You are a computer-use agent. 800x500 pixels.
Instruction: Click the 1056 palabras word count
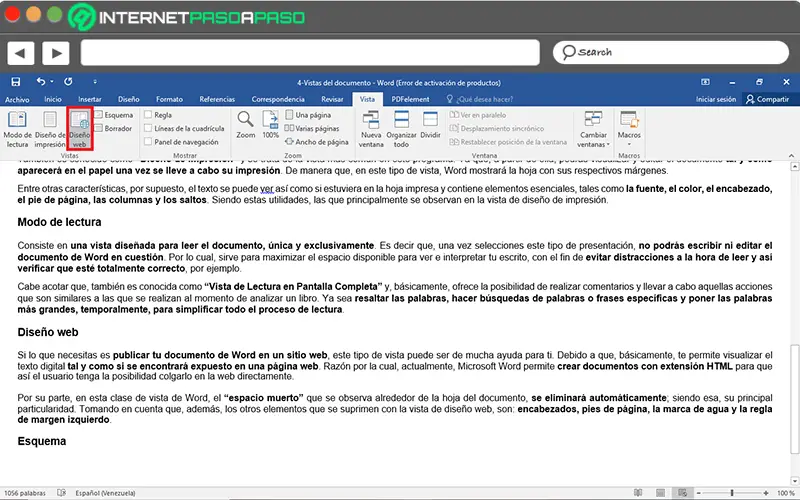pyautogui.click(x=24, y=493)
